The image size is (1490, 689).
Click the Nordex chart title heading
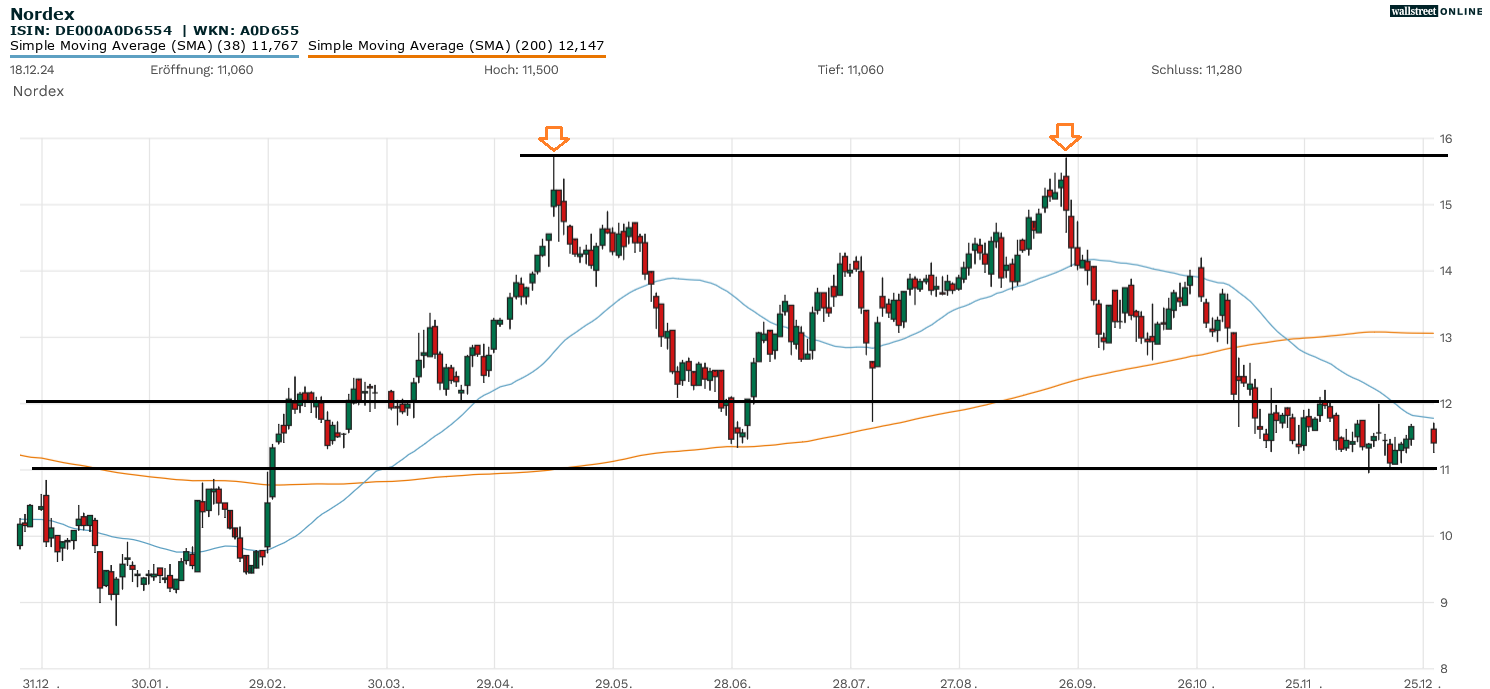click(42, 14)
